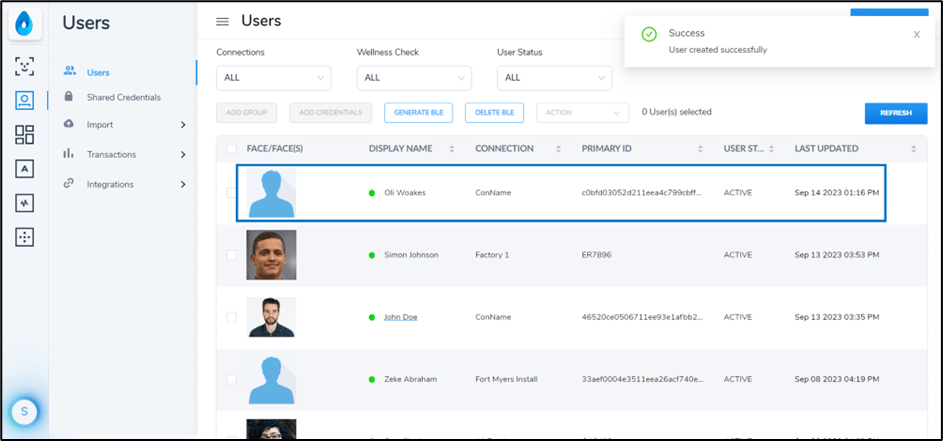This screenshot has width=943, height=441.
Task: Sort by Connection column arrows
Action: [x=558, y=149]
